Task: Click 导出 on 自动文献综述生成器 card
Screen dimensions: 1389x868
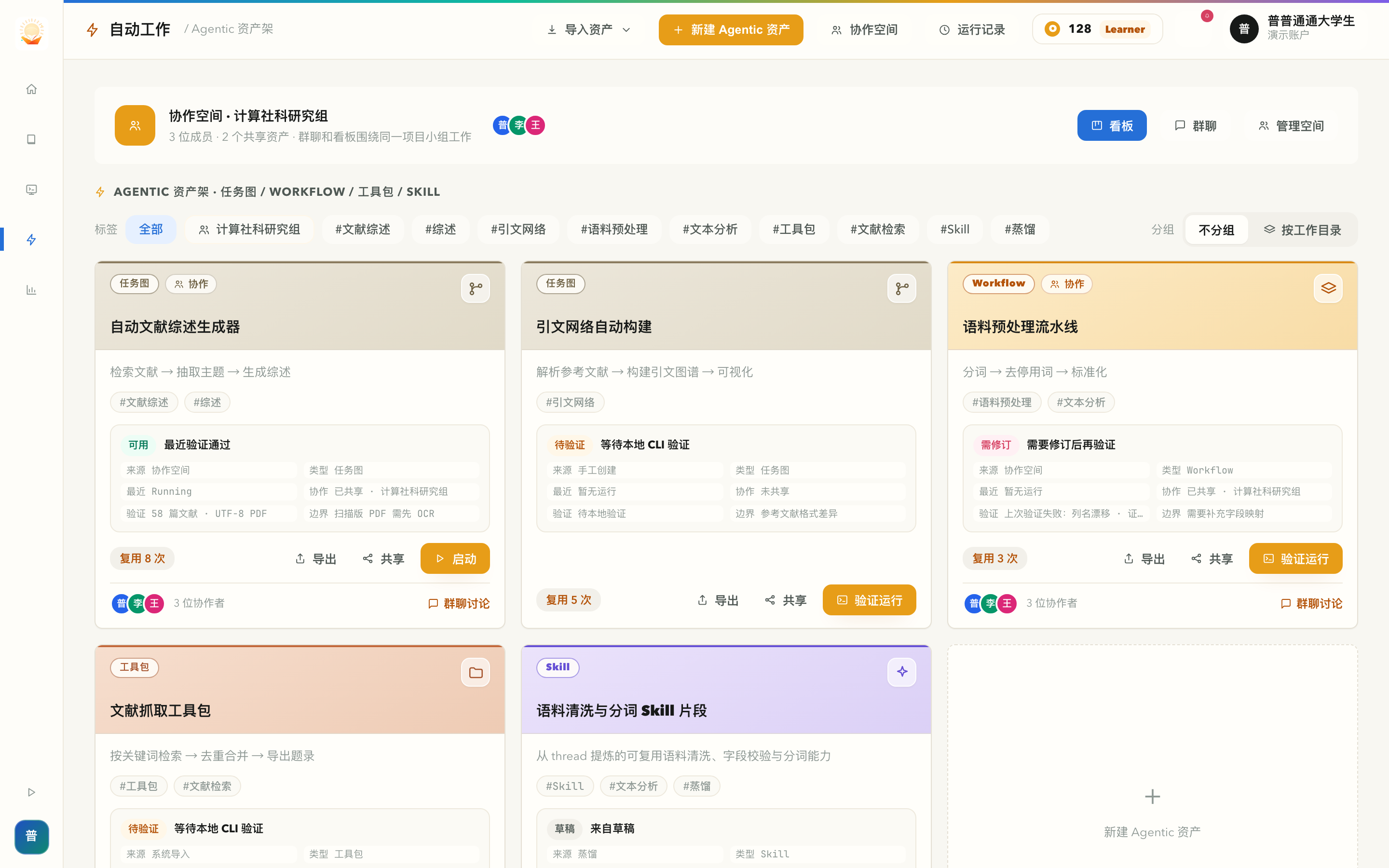Action: [x=316, y=558]
